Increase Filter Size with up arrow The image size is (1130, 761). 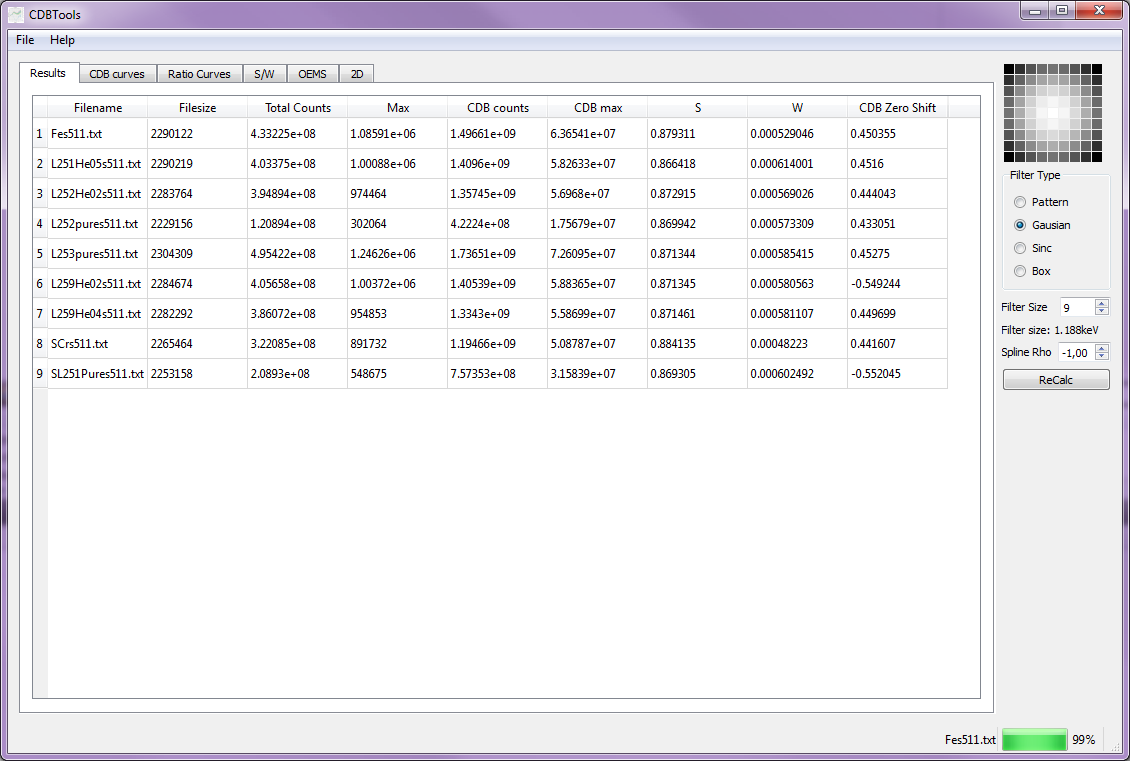tap(1101, 303)
